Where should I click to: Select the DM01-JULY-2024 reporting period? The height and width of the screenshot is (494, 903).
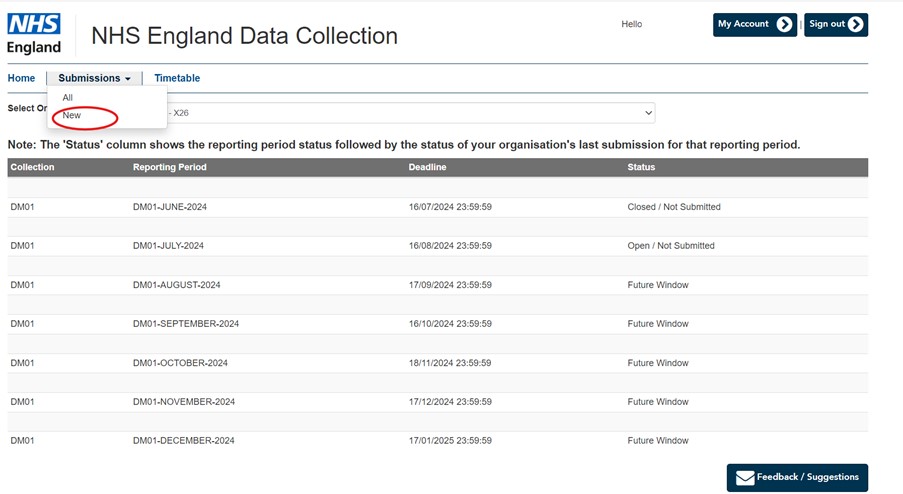pos(168,245)
